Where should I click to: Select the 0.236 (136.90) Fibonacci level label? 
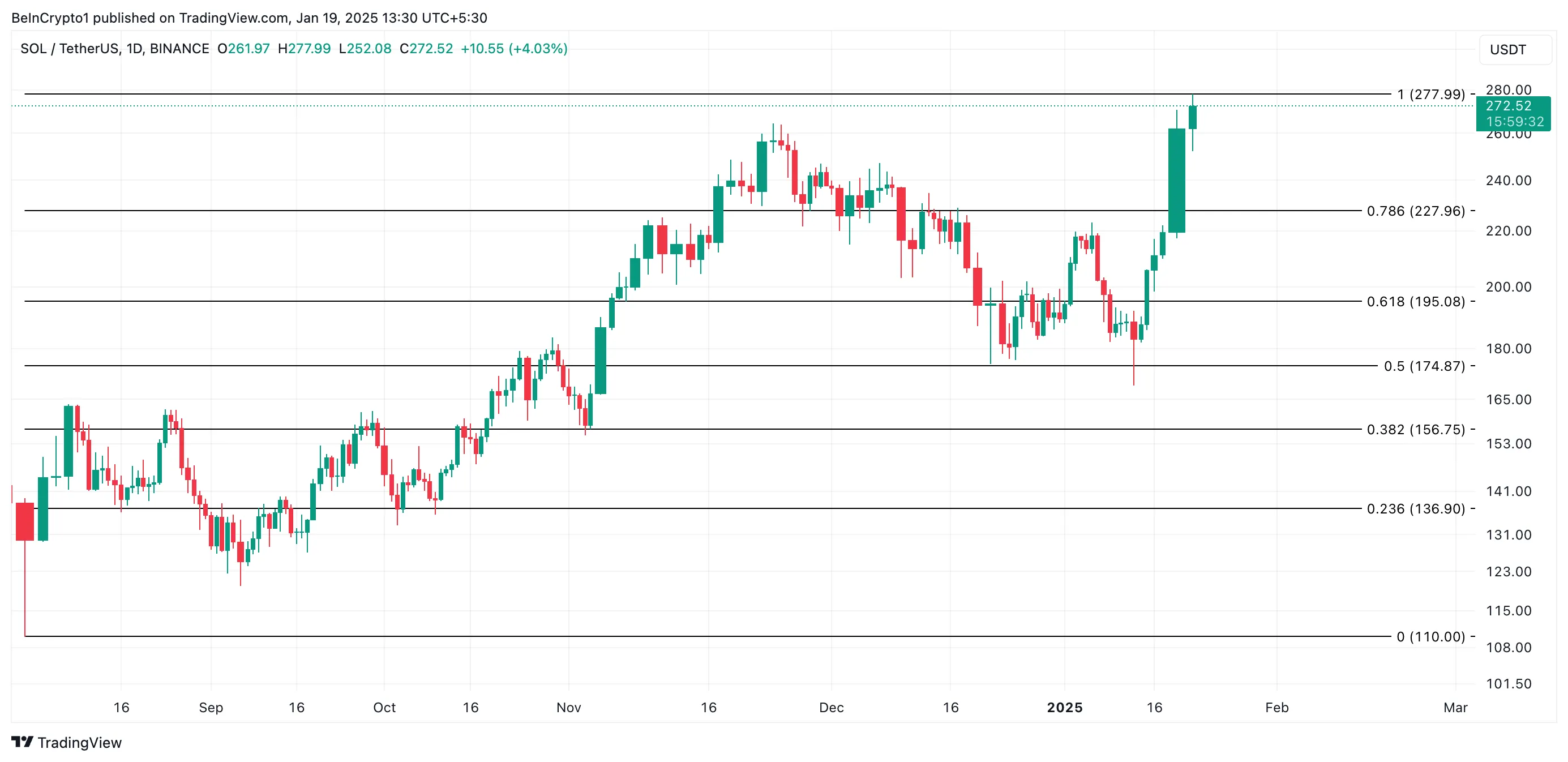click(x=1415, y=509)
